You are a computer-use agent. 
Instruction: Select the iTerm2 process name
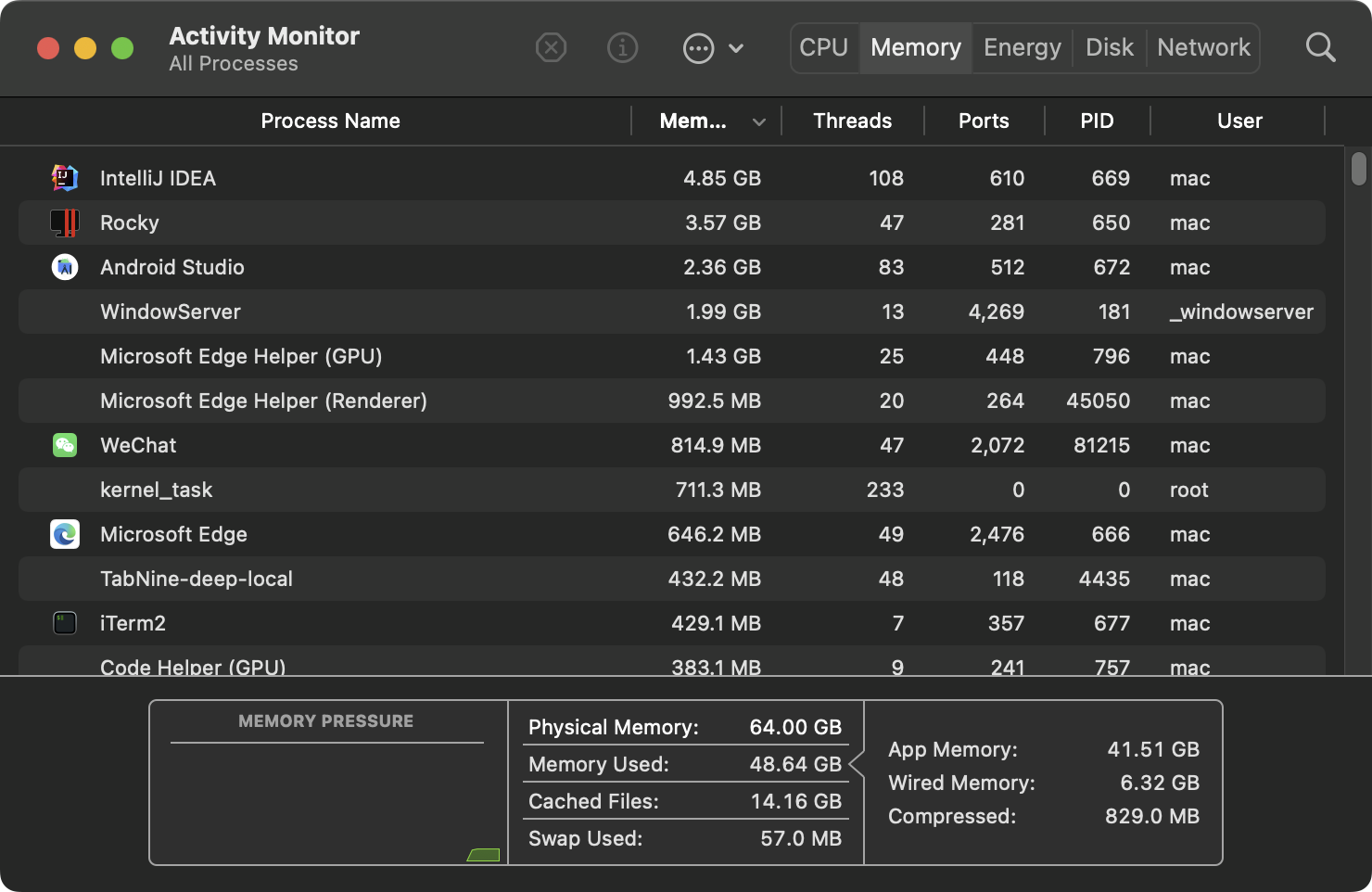tap(133, 623)
